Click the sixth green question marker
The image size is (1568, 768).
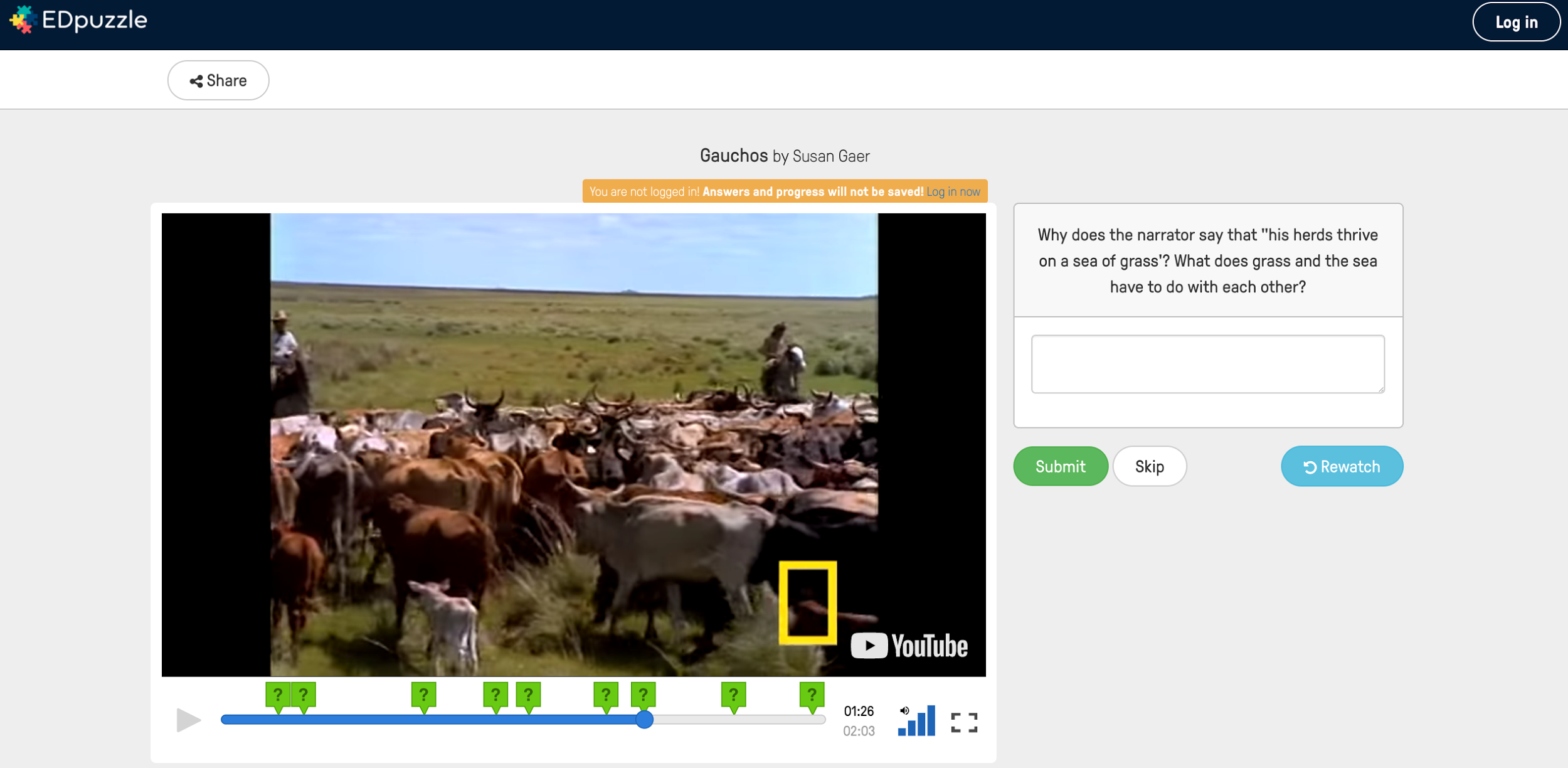(606, 695)
